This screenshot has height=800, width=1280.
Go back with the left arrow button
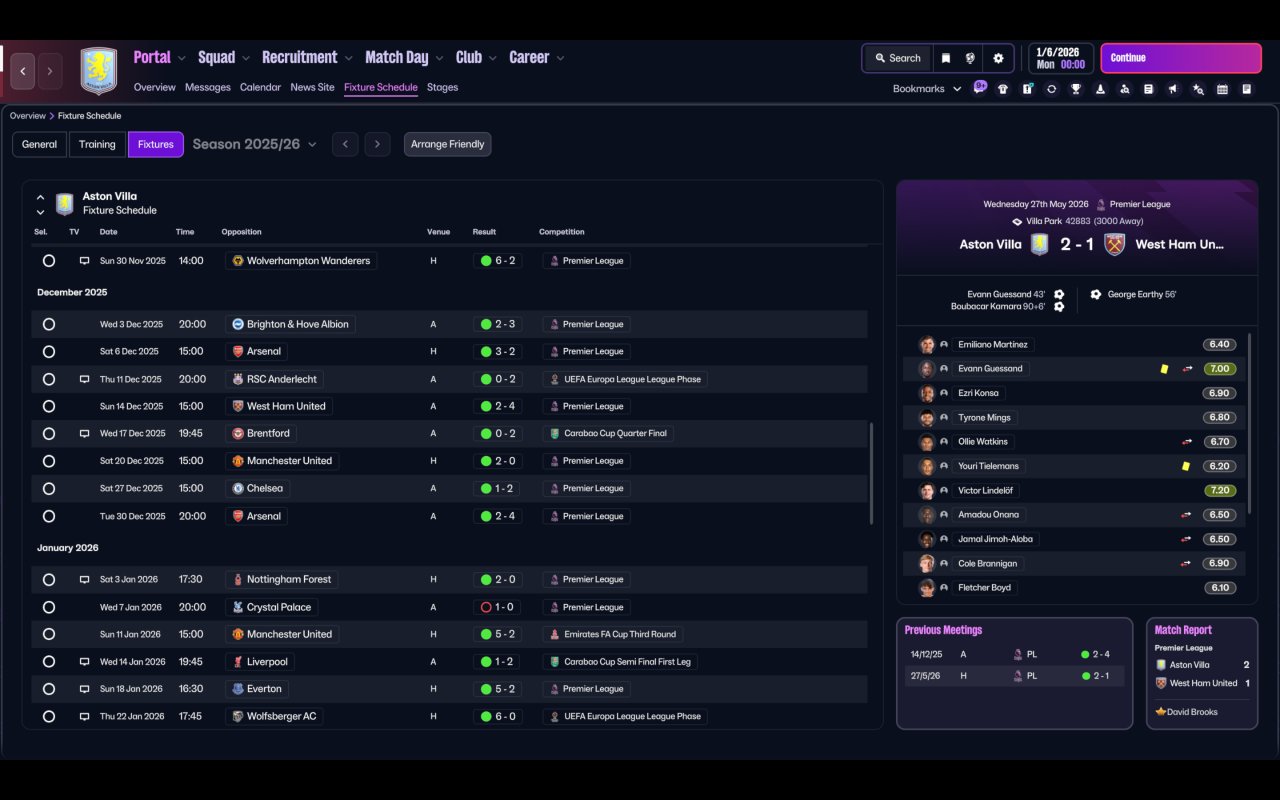point(23,71)
